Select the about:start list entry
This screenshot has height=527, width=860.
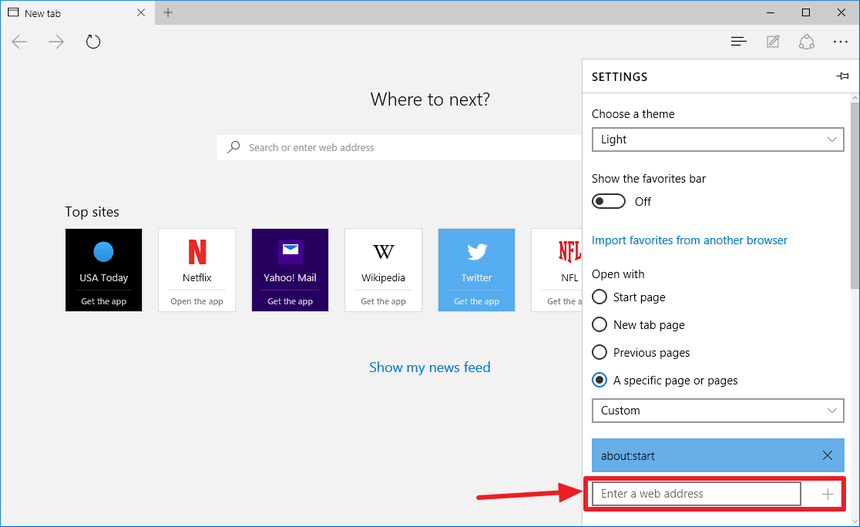(717, 455)
